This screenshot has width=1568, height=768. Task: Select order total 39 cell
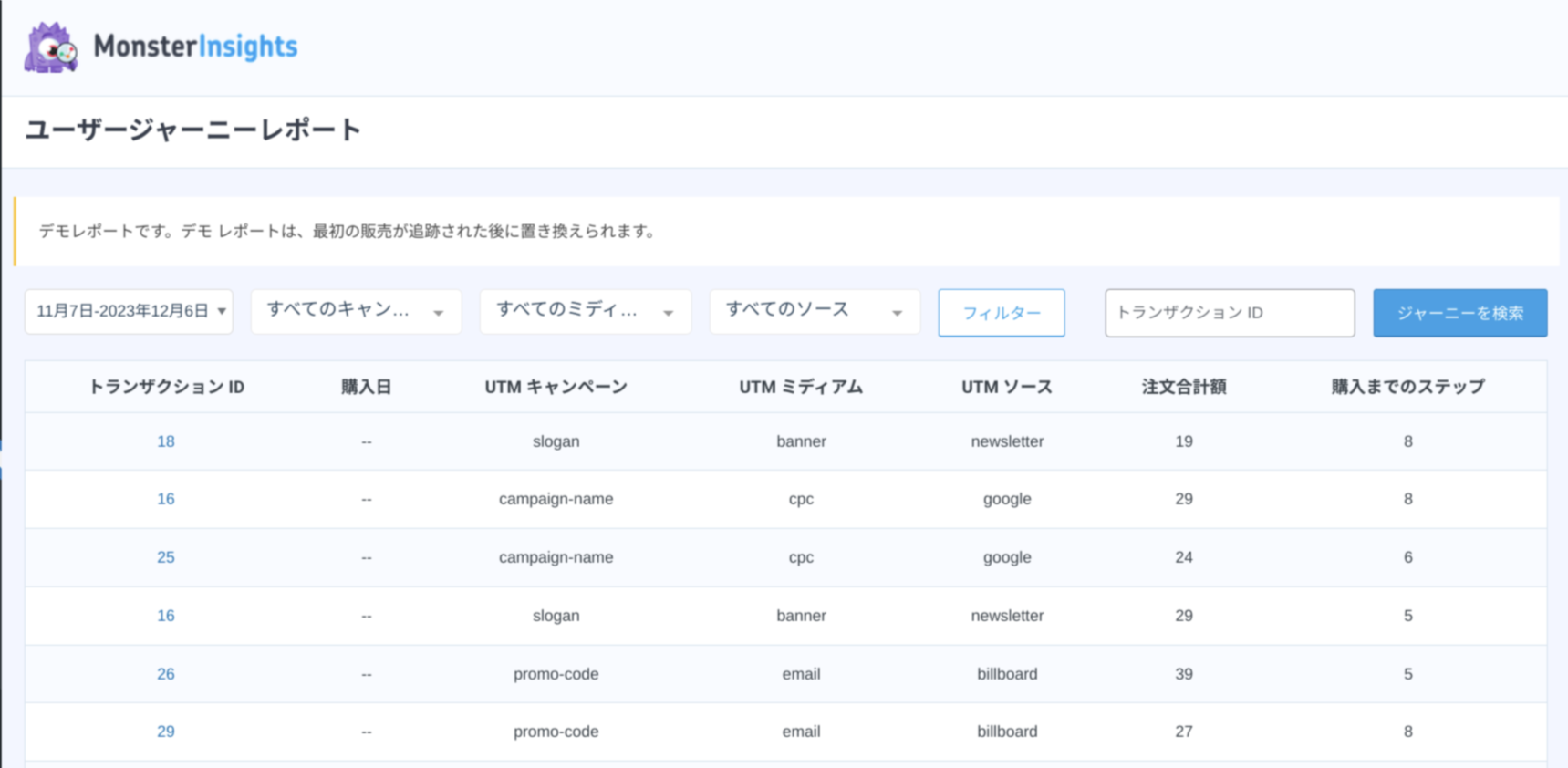[1184, 674]
